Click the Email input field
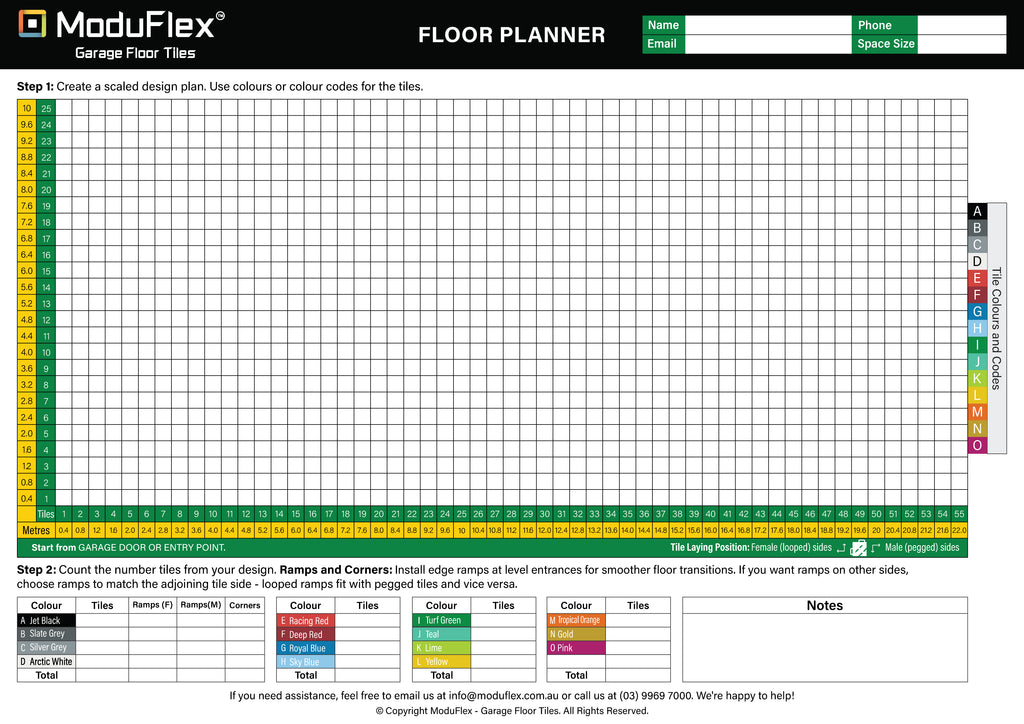Image resolution: width=1024 pixels, height=724 pixels. tap(766, 44)
